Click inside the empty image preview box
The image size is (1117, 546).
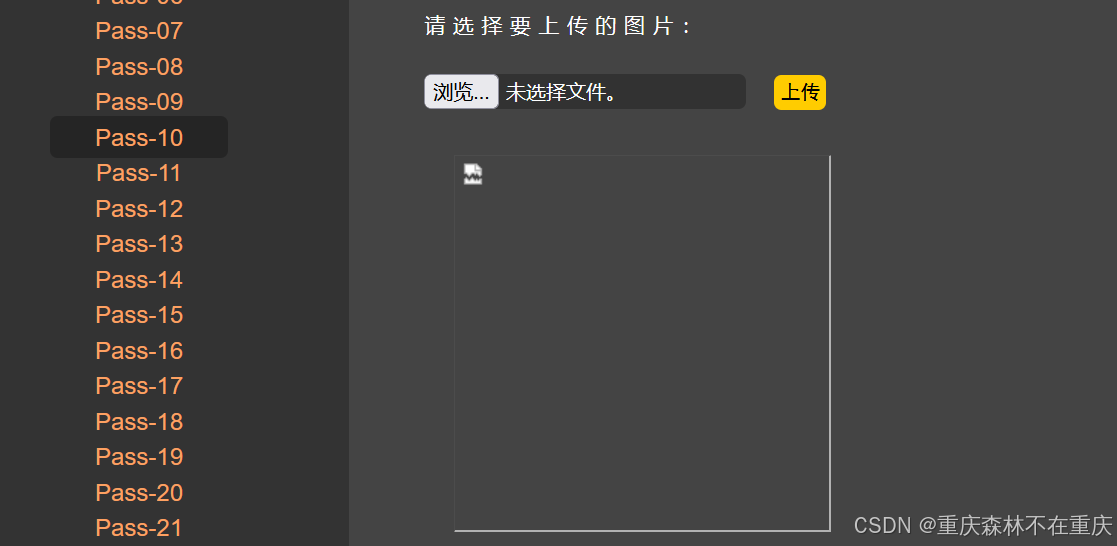click(x=643, y=344)
